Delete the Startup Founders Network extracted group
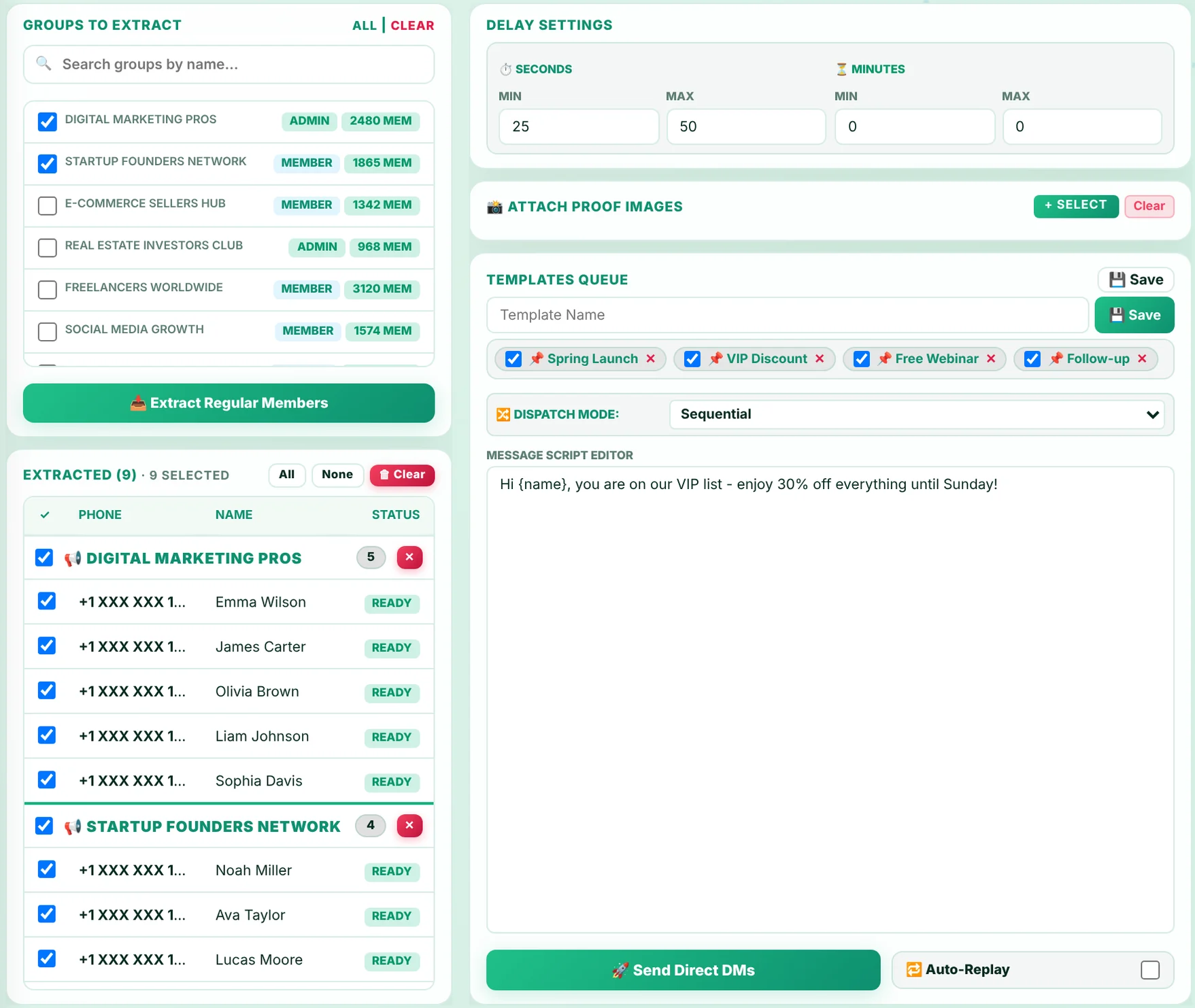The height and width of the screenshot is (1008, 1195). coord(409,825)
